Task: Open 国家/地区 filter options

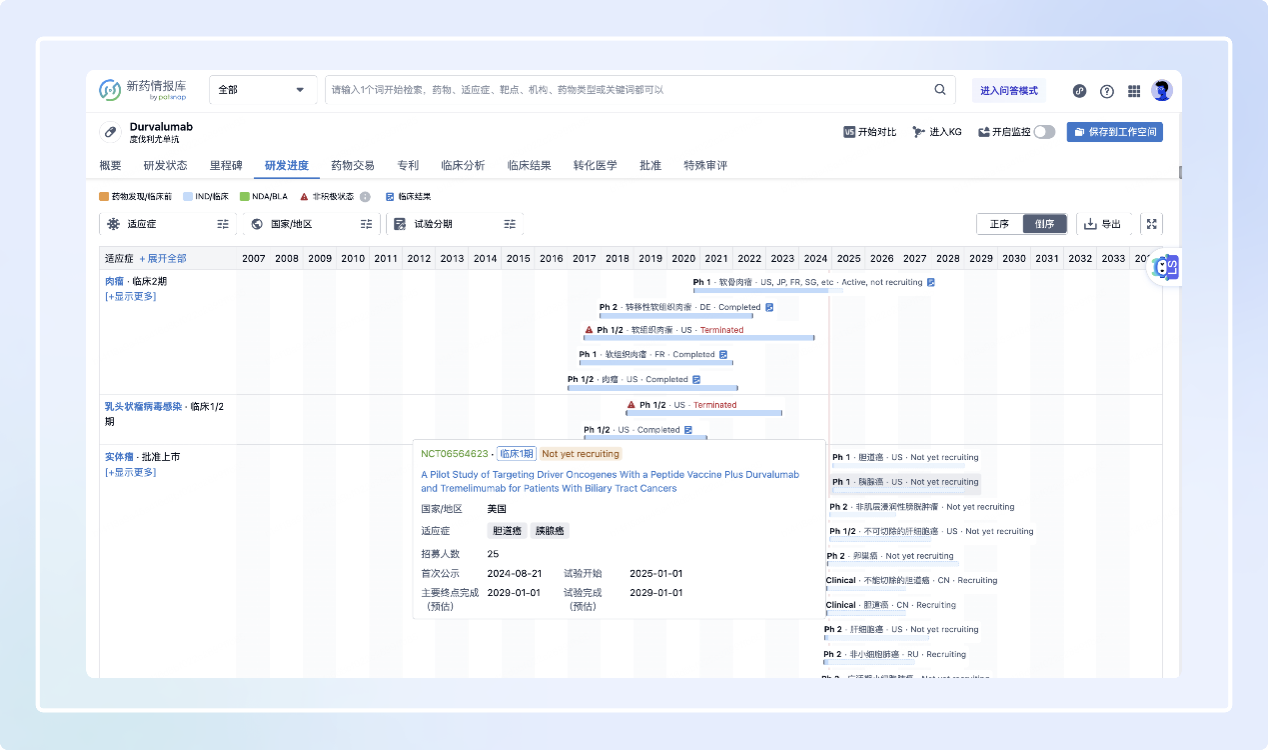Action: click(x=366, y=224)
